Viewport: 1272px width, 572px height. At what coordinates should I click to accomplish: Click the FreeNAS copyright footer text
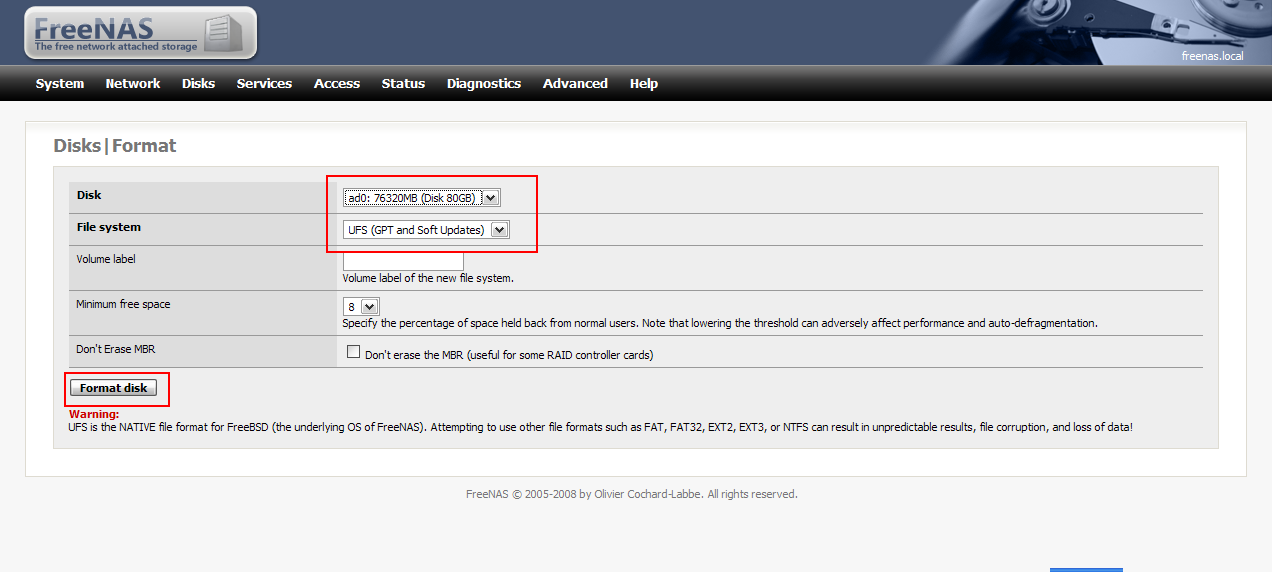coord(632,494)
